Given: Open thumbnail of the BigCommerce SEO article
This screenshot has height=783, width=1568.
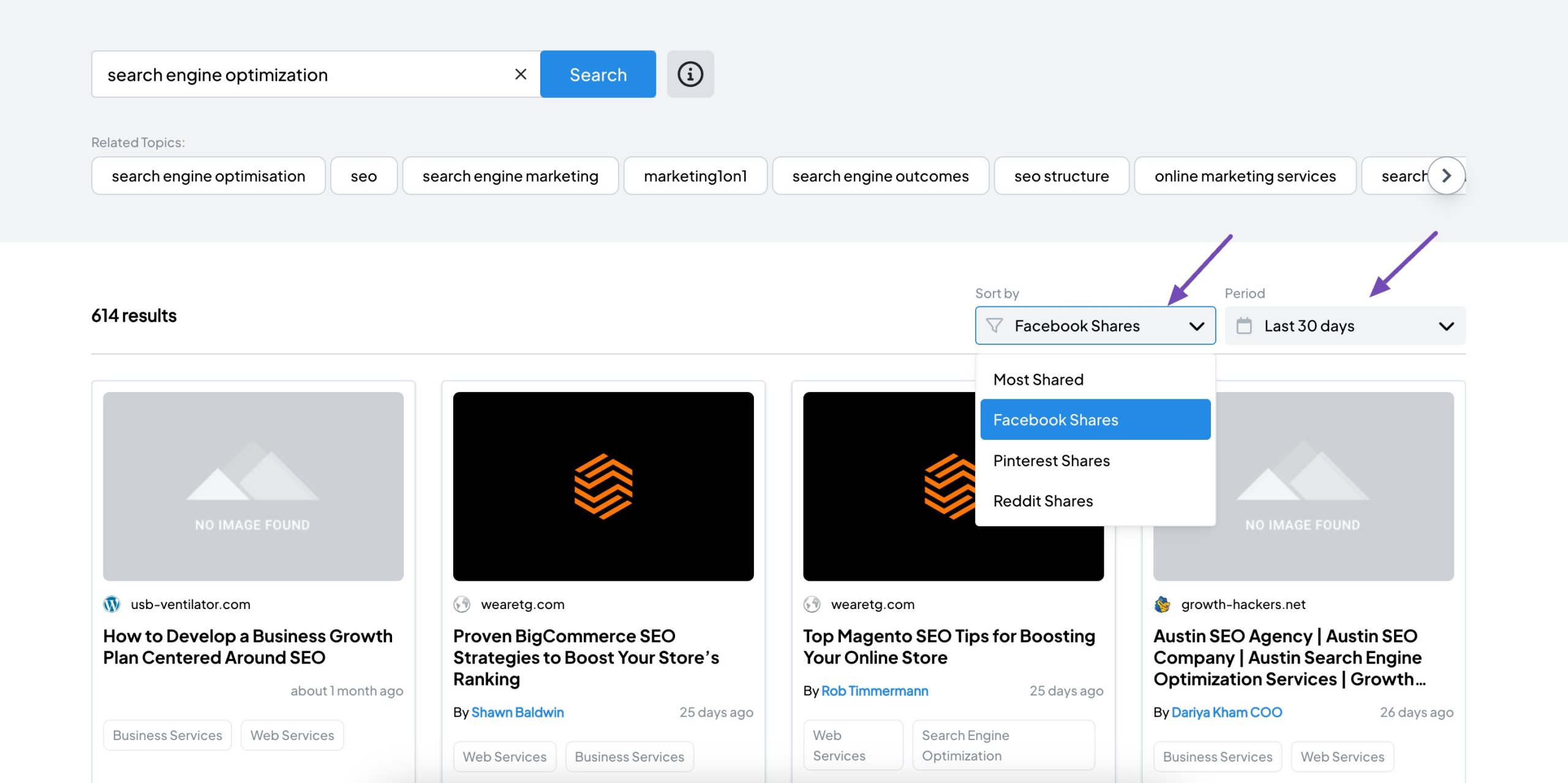Looking at the screenshot, I should pyautogui.click(x=603, y=486).
